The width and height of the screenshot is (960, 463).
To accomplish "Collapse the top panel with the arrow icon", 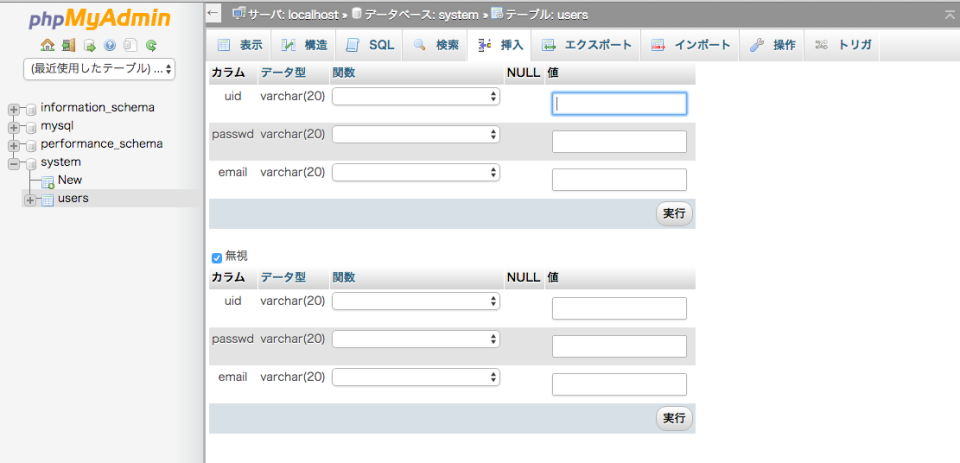I will tap(949, 15).
